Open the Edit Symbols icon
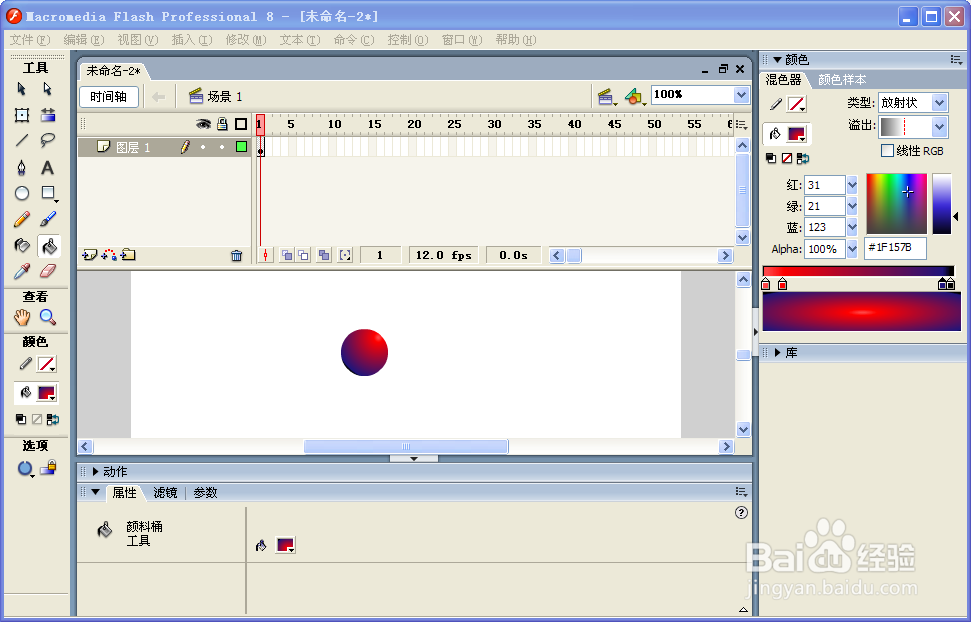 click(635, 97)
